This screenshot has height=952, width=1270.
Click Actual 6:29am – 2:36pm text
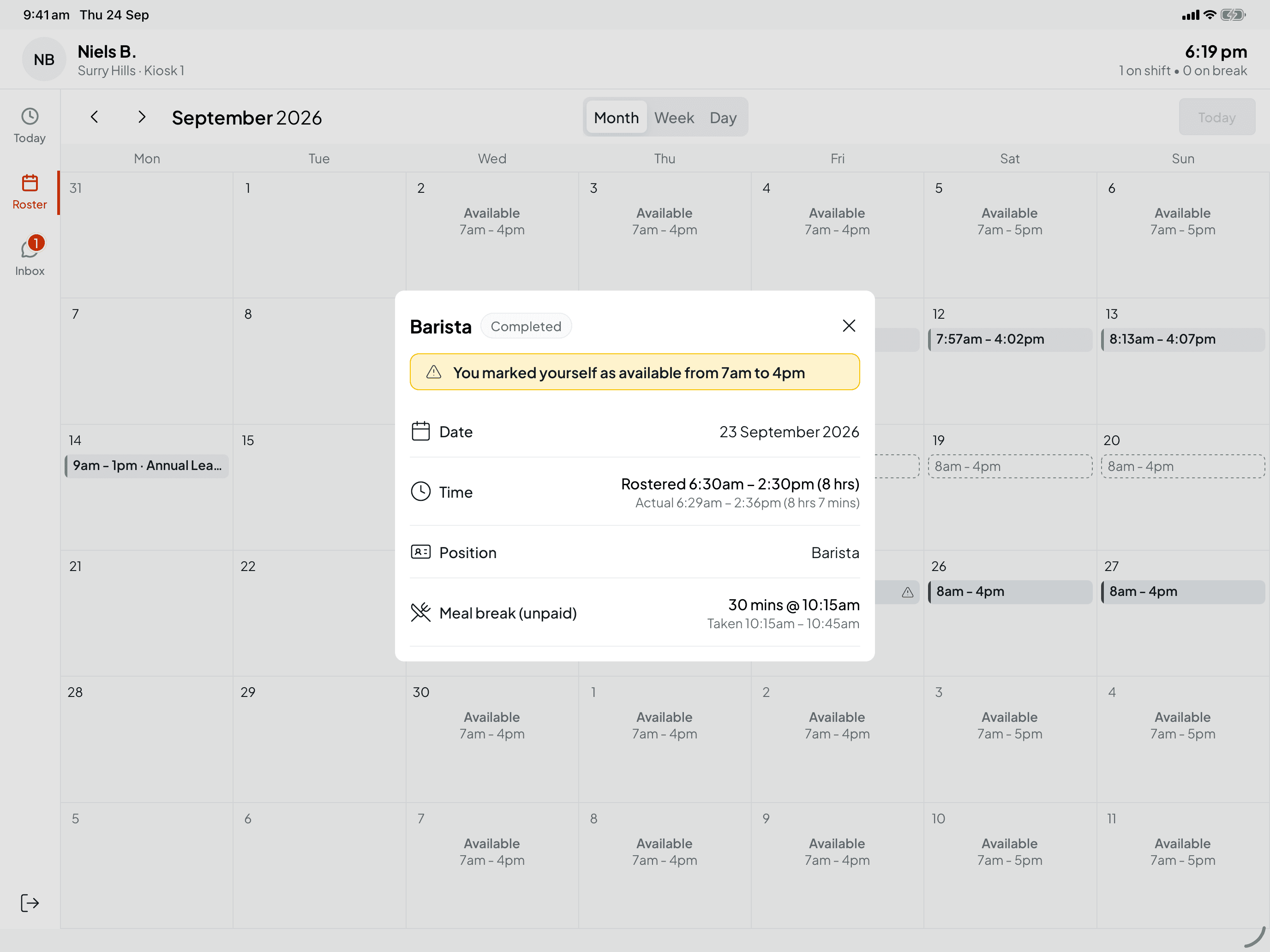(x=748, y=503)
